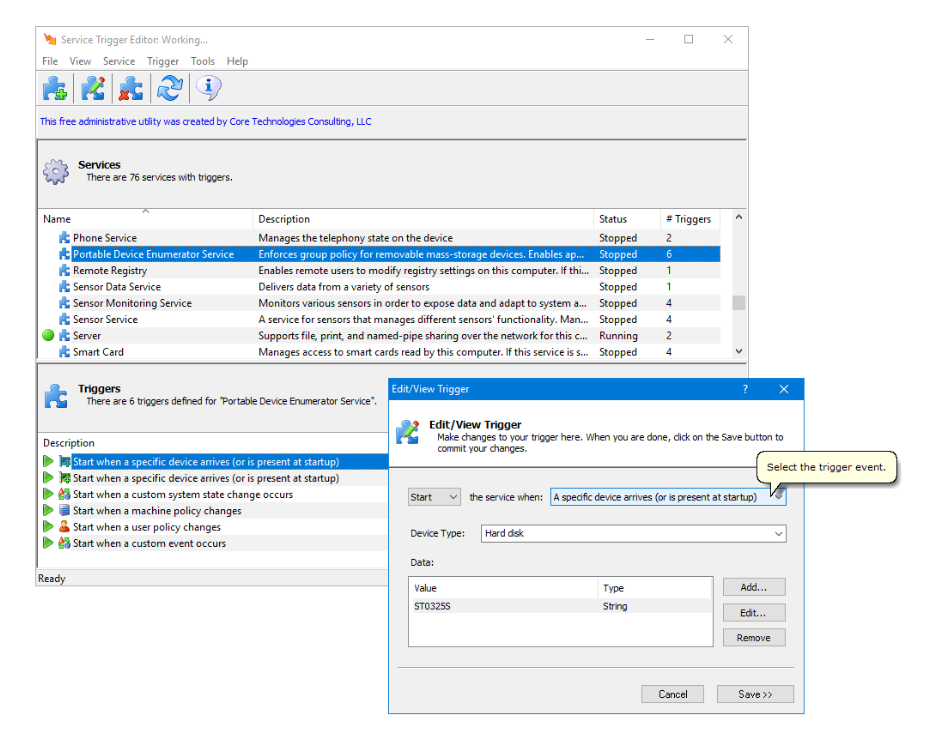Screen dimensions: 948x741
Task: Cancel the Edit/View Trigger dialog
Action: click(x=672, y=693)
